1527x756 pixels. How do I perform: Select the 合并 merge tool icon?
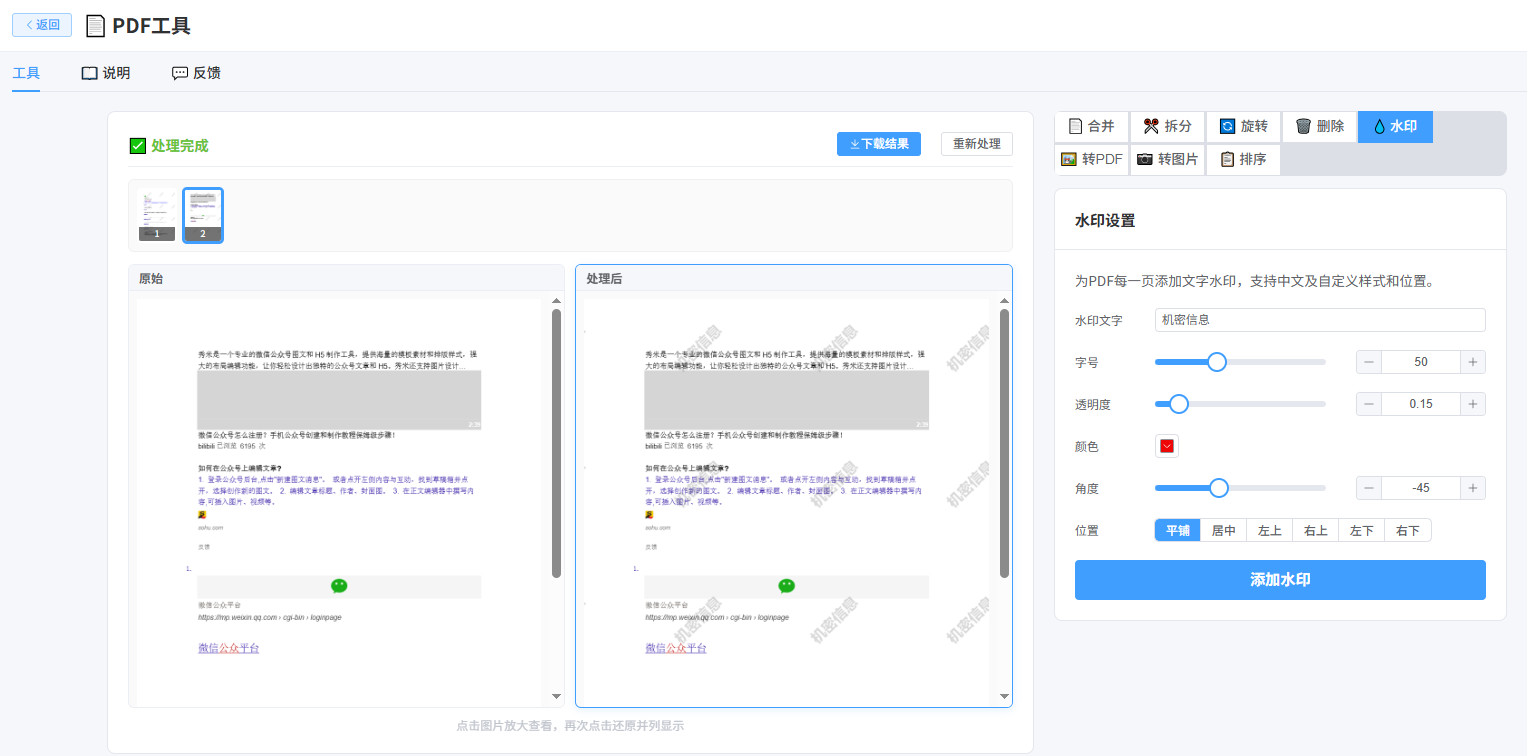click(1091, 127)
